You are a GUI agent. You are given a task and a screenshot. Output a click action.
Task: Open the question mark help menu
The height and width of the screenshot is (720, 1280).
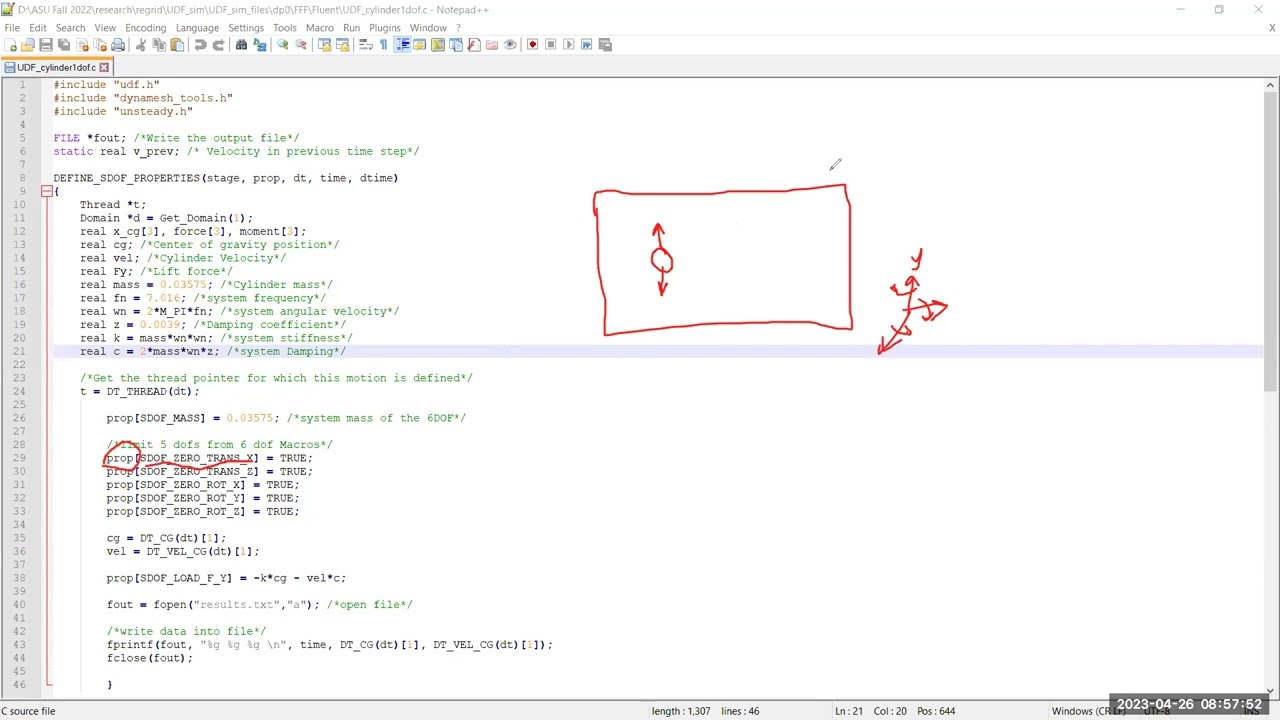tap(459, 28)
